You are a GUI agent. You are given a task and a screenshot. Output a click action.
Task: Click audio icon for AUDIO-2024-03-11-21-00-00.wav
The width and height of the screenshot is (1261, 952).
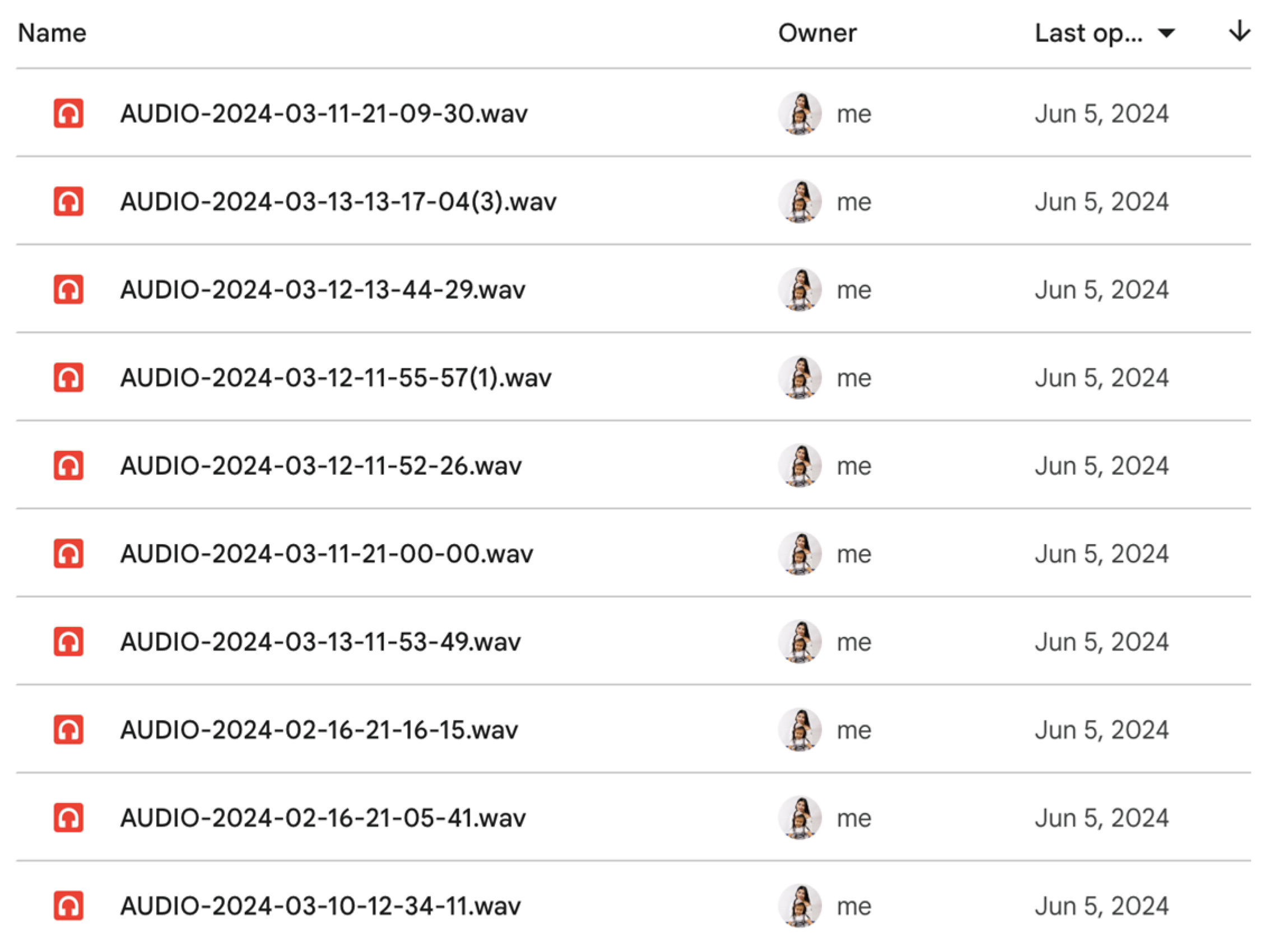click(x=68, y=554)
